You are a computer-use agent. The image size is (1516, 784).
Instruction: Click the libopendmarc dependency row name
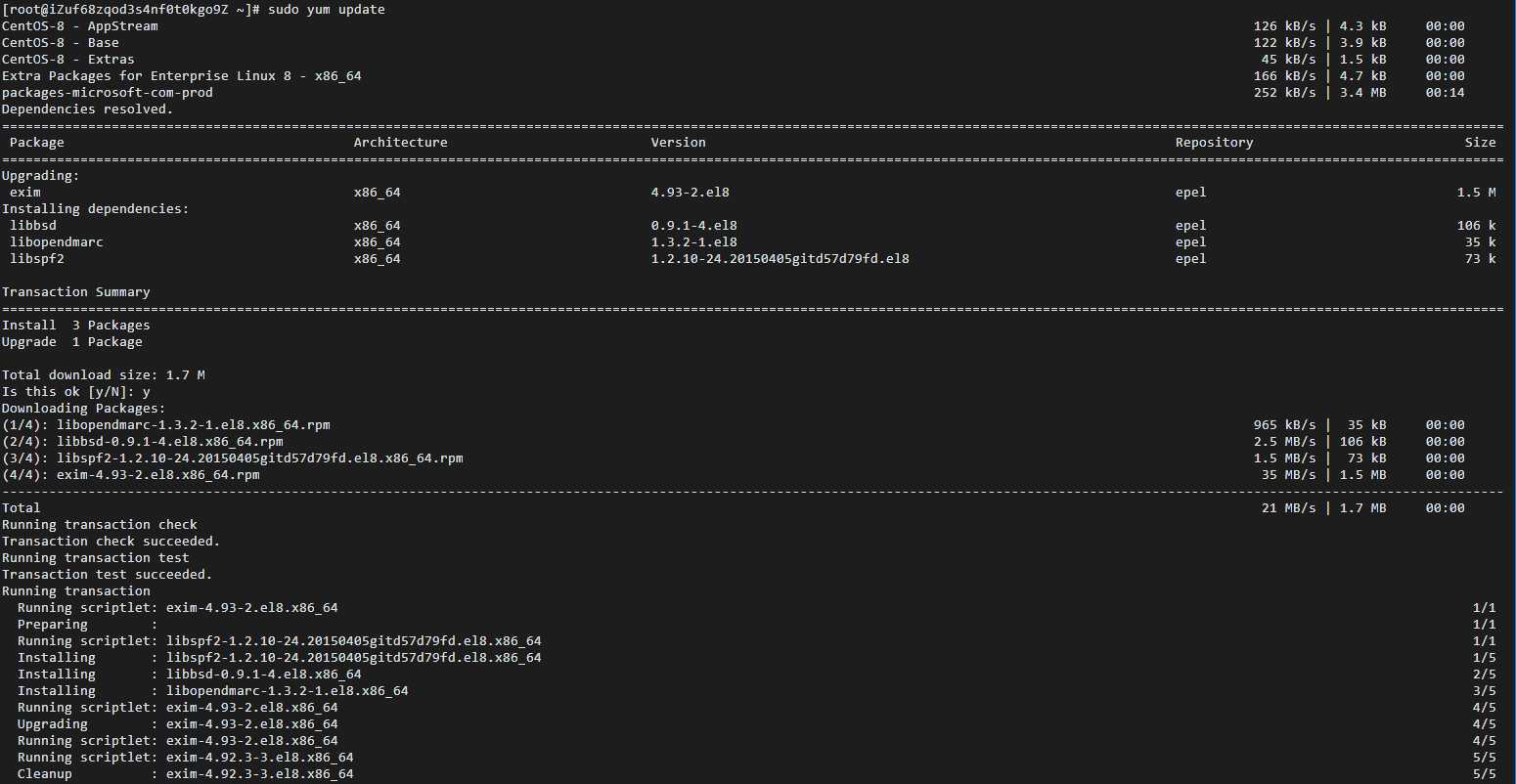click(x=57, y=242)
